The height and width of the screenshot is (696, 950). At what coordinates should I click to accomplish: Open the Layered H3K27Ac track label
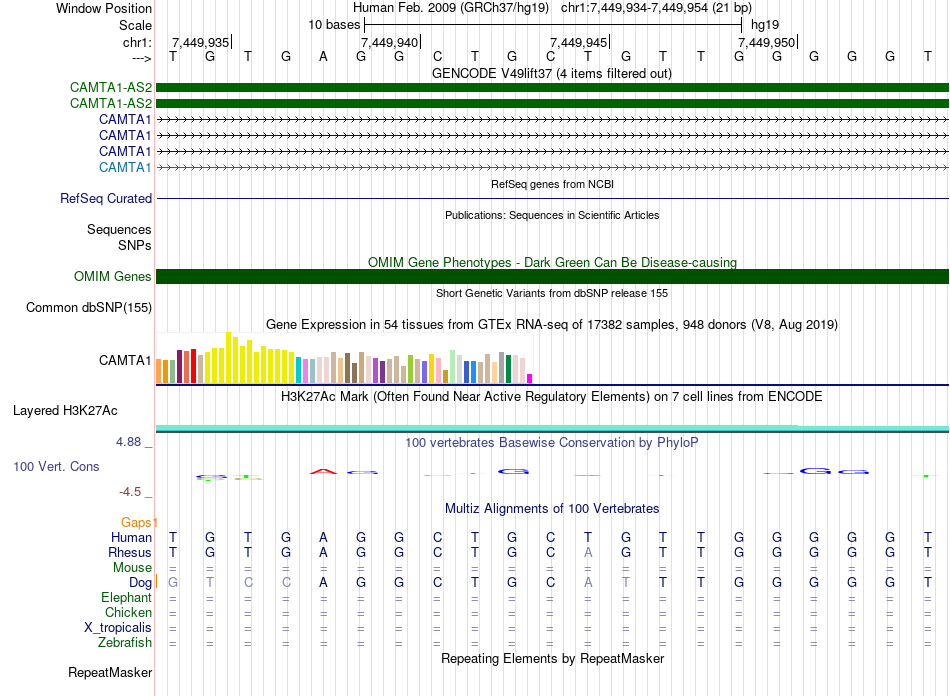pos(65,411)
